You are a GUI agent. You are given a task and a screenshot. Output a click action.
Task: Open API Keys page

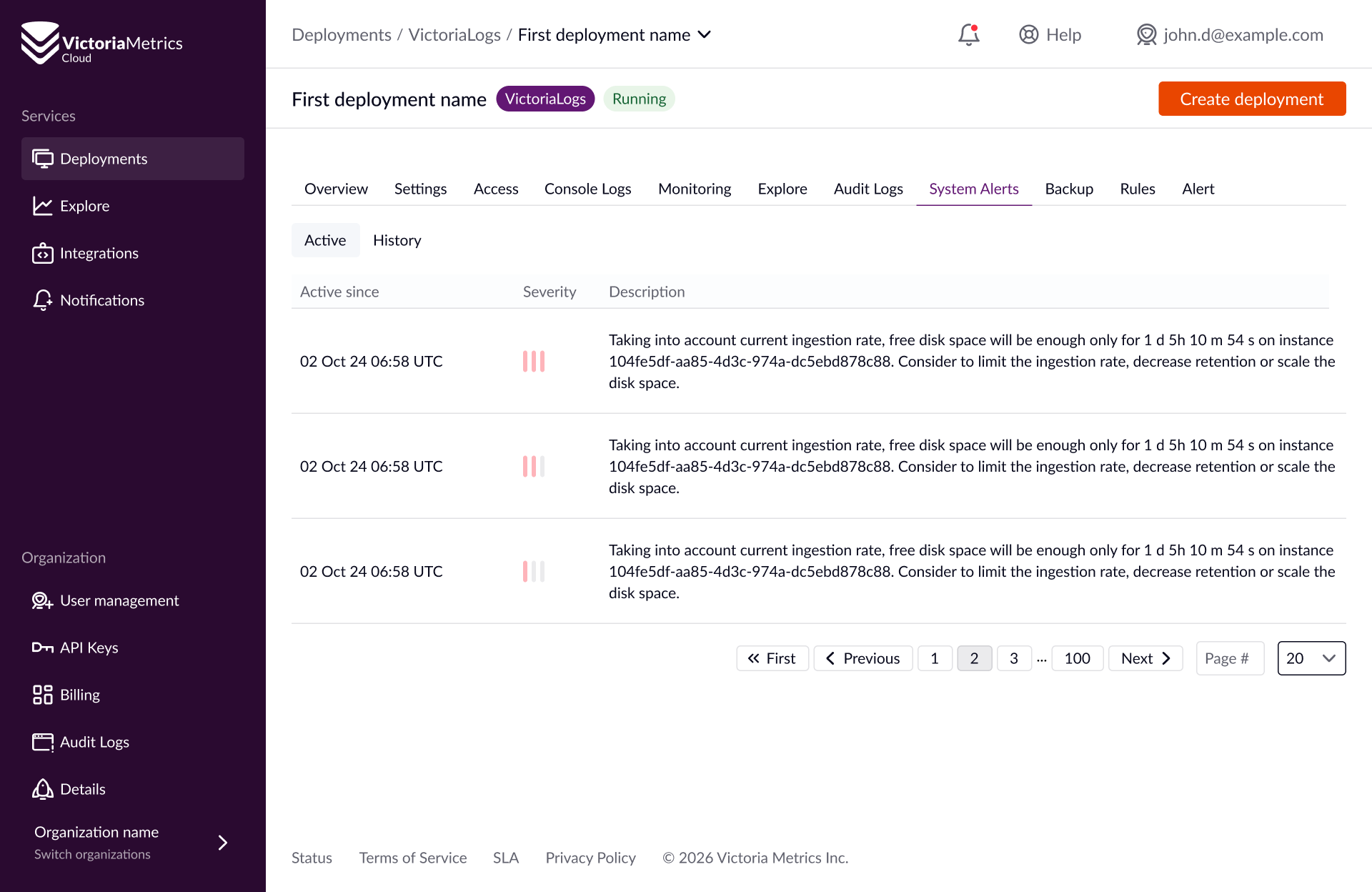pos(89,648)
